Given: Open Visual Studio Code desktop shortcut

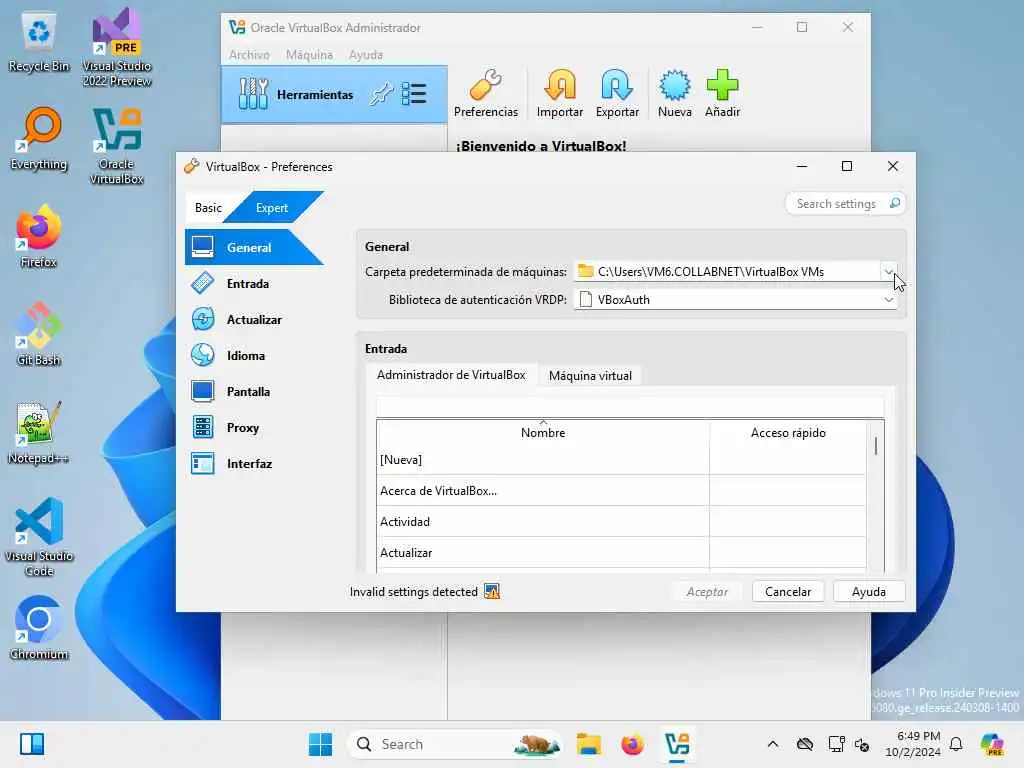Looking at the screenshot, I should [x=39, y=537].
